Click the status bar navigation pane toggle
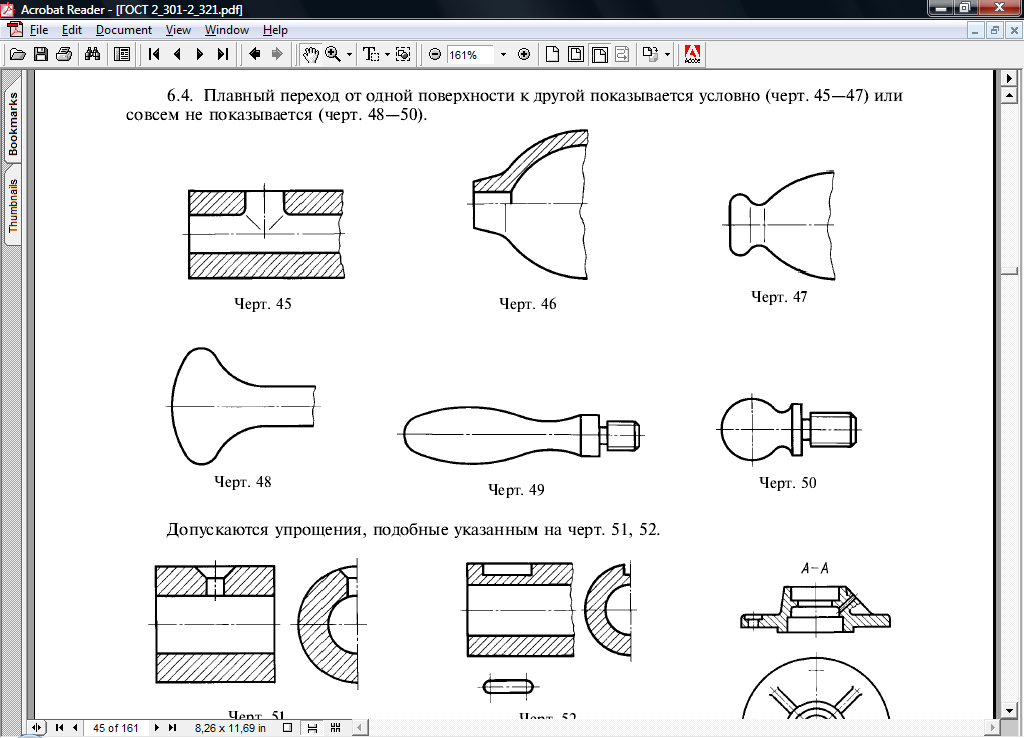The width and height of the screenshot is (1024, 738). pyautogui.click(x=37, y=728)
